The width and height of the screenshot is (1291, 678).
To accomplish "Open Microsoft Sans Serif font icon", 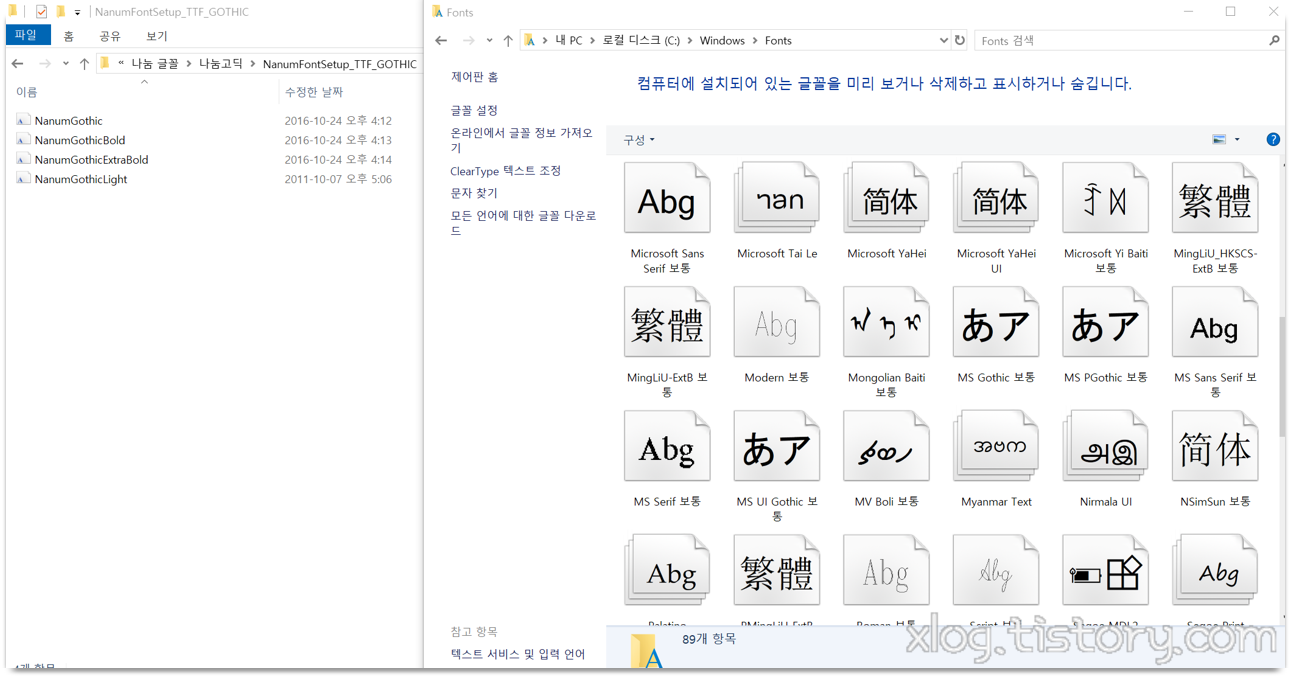I will 667,199.
